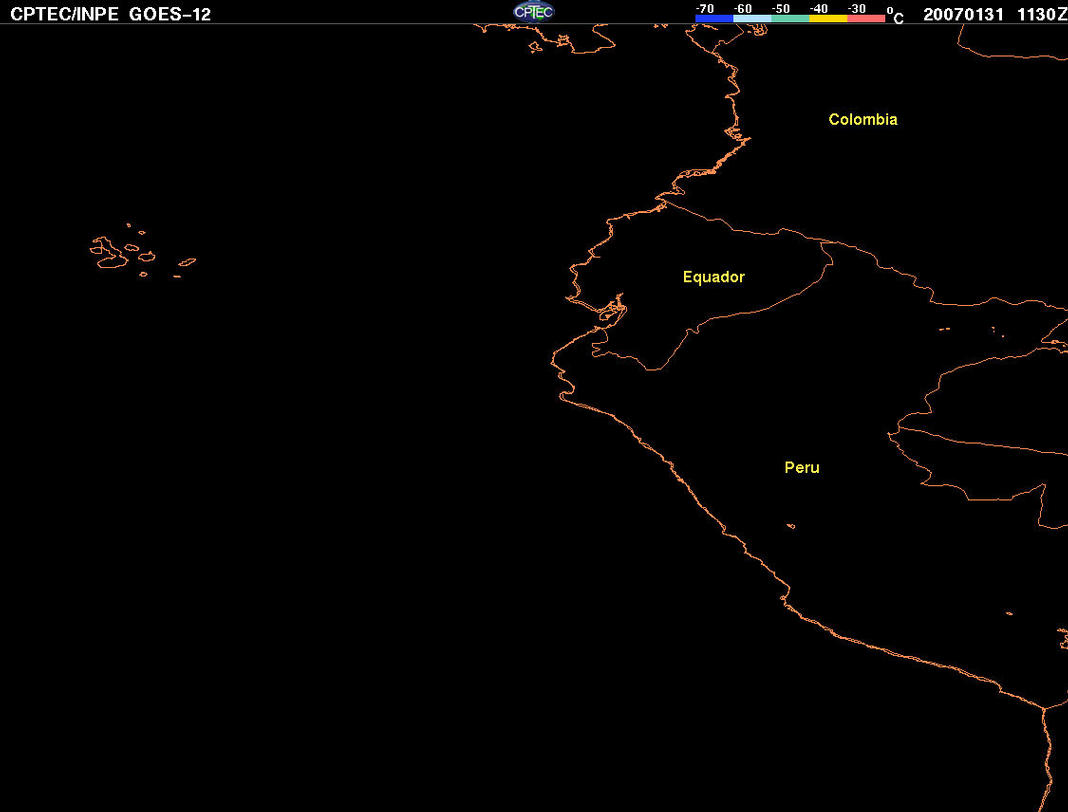Click the °C unit label
Viewport: 1068px width, 812px height.
coord(896,16)
